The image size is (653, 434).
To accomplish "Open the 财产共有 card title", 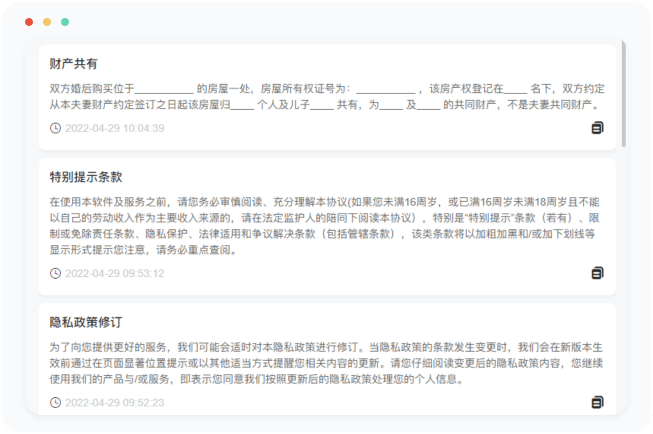I will click(73, 64).
